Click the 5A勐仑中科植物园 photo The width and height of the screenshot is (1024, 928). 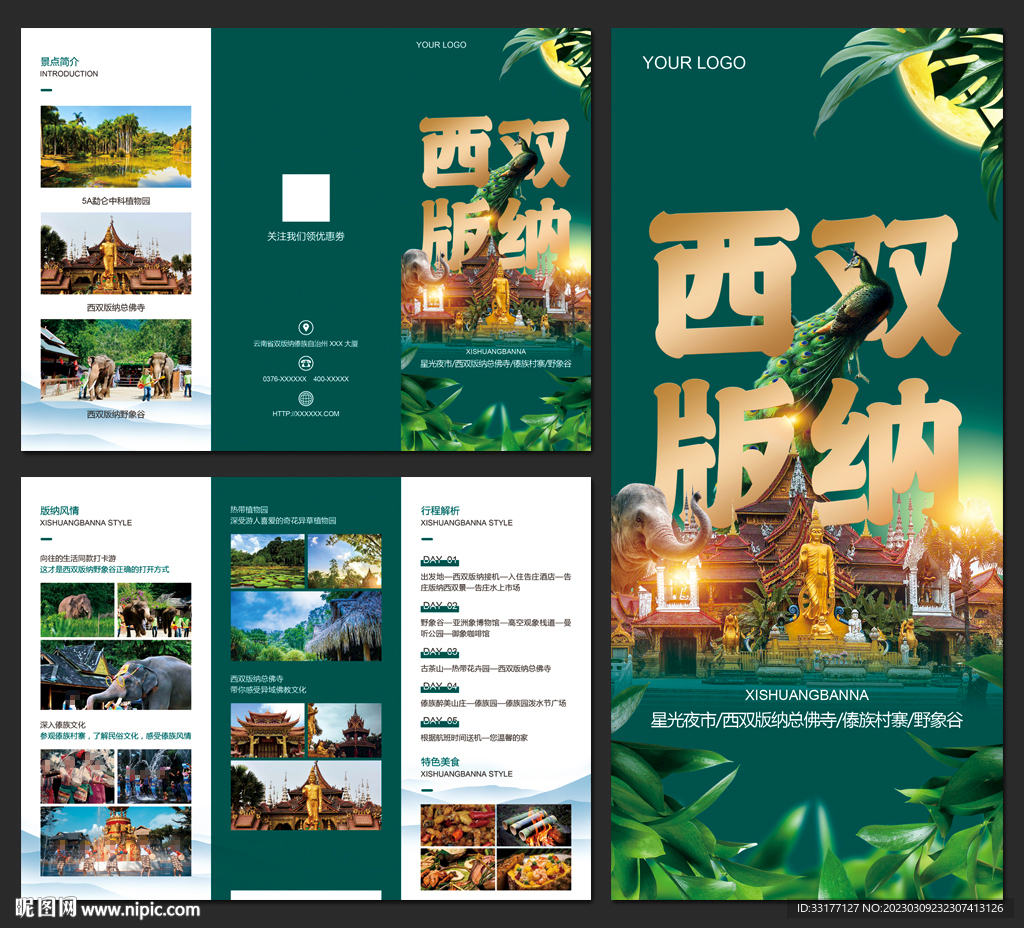pyautogui.click(x=114, y=146)
